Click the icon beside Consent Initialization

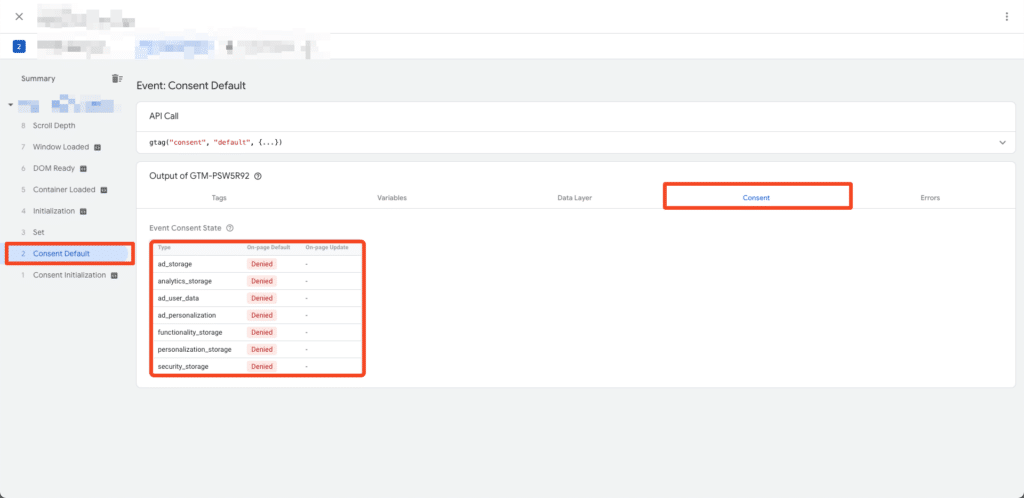point(114,275)
